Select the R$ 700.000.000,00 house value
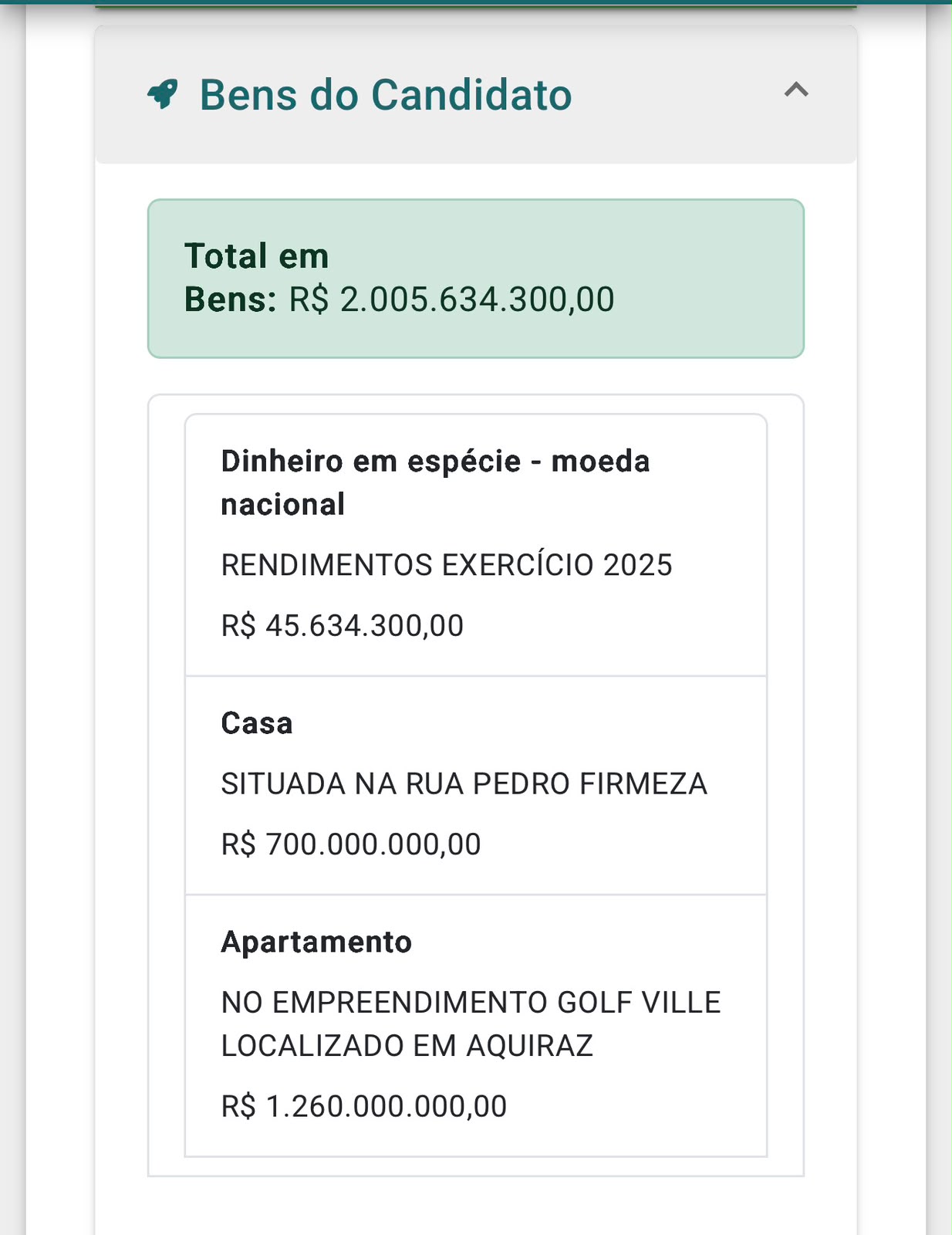952x1235 pixels. tap(351, 844)
